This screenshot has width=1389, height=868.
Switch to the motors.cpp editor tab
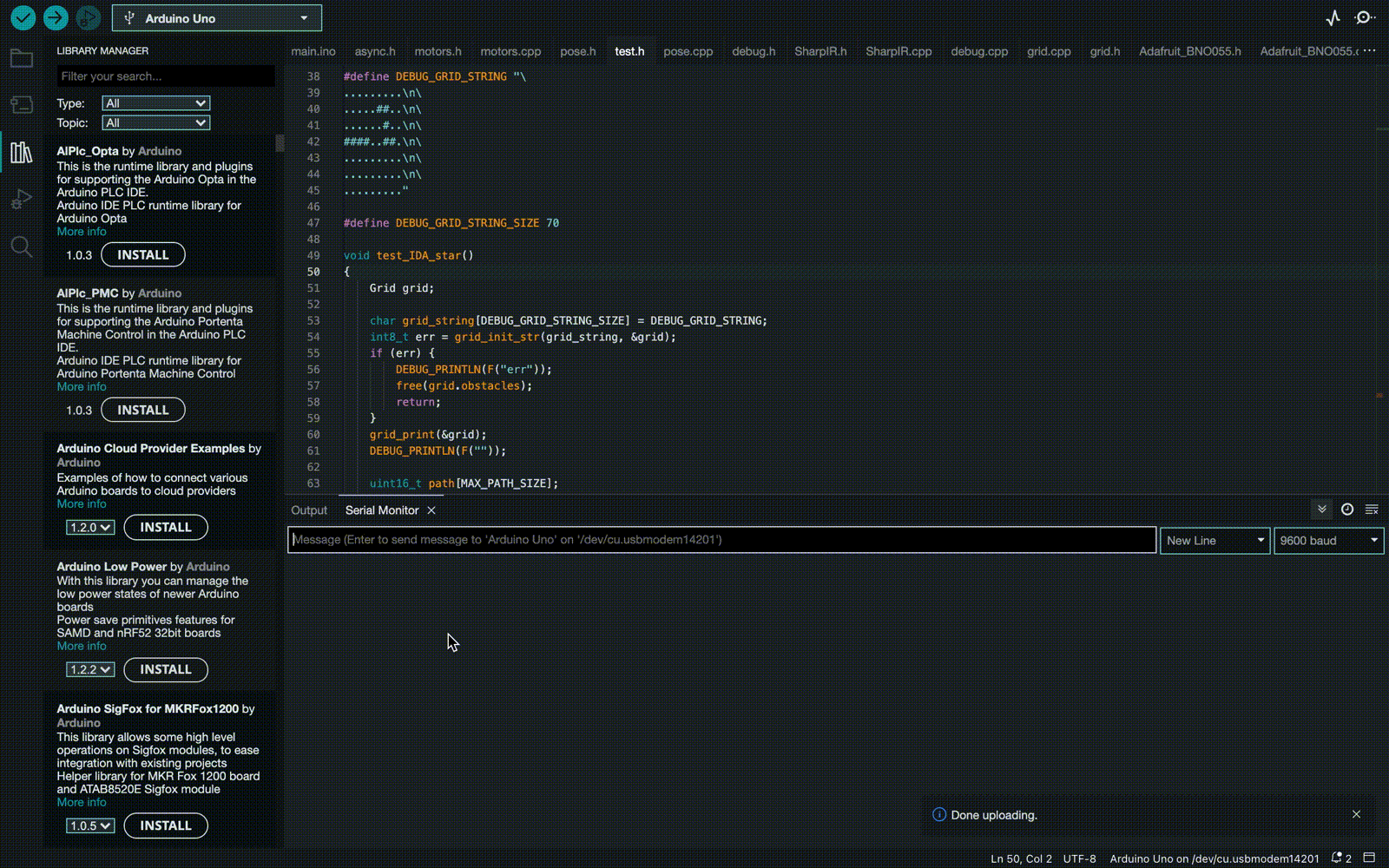510,51
